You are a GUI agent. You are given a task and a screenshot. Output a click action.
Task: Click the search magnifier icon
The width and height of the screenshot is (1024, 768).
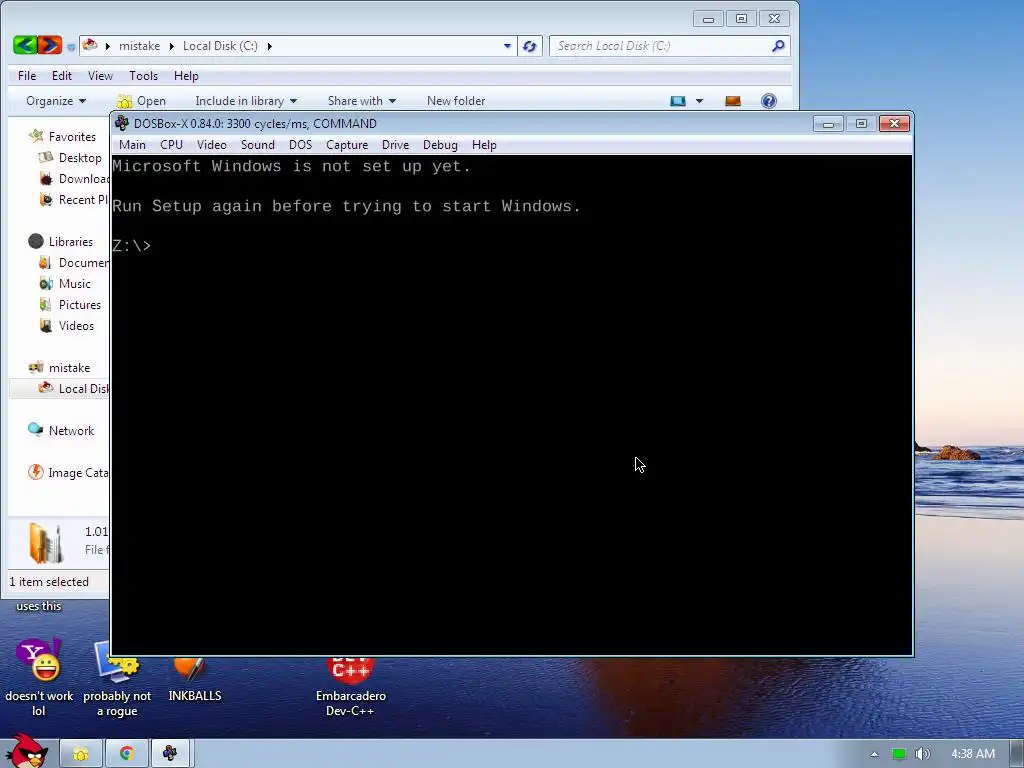click(778, 46)
